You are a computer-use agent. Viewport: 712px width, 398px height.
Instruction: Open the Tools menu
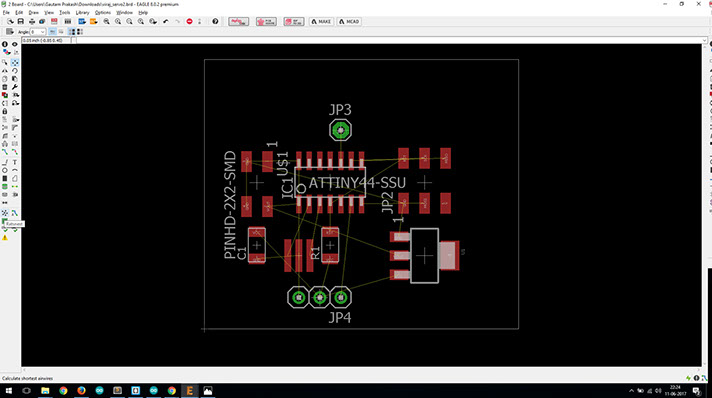(x=64, y=13)
